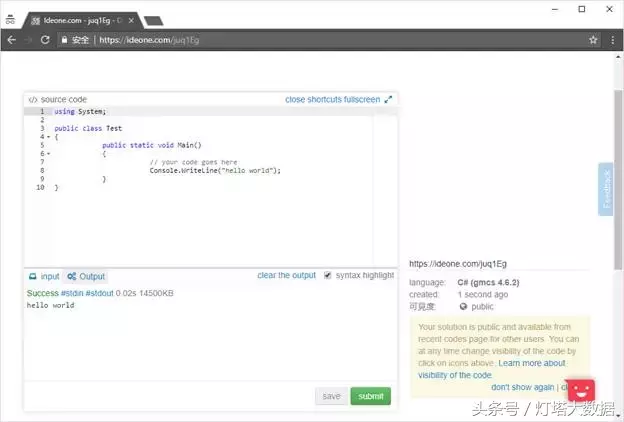Image resolution: width=624 pixels, height=422 pixels.
Task: Collapse code fold arrow at line 6
Action: [48, 154]
